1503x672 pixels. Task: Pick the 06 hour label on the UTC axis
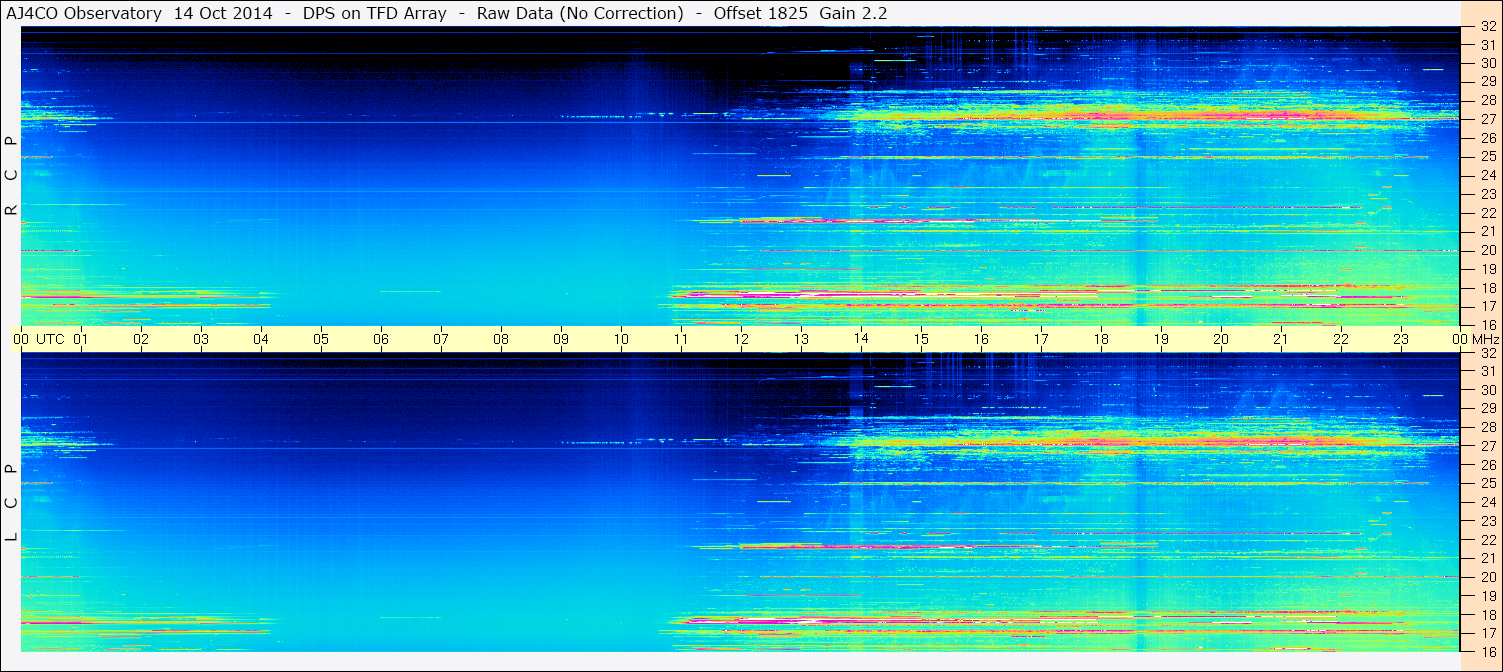coord(381,339)
